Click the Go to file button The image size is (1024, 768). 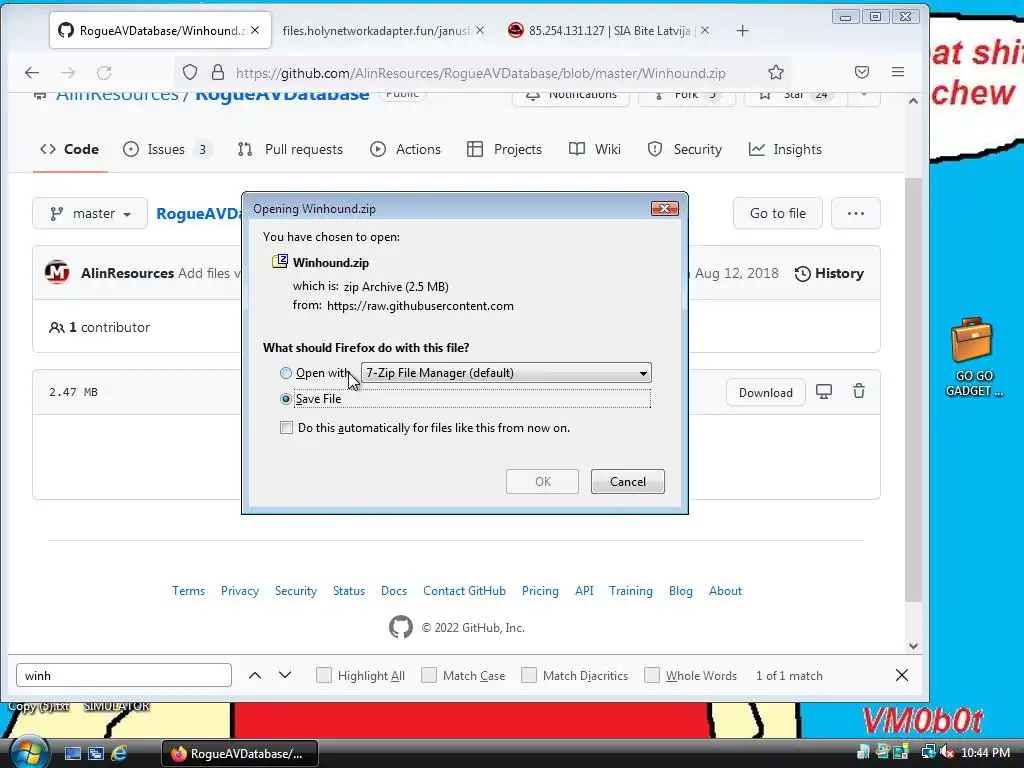pos(777,214)
